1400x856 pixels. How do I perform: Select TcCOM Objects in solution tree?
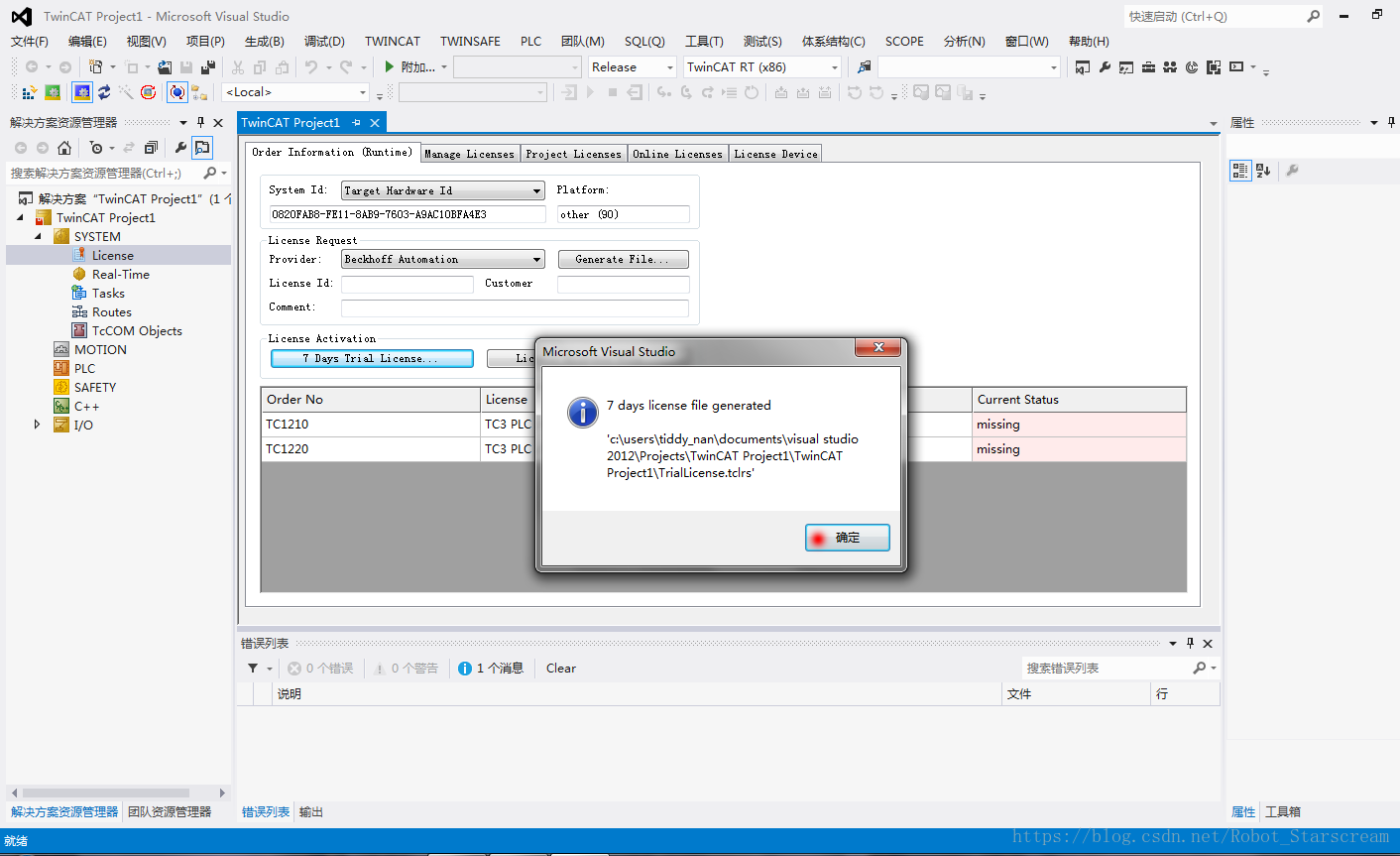(137, 330)
